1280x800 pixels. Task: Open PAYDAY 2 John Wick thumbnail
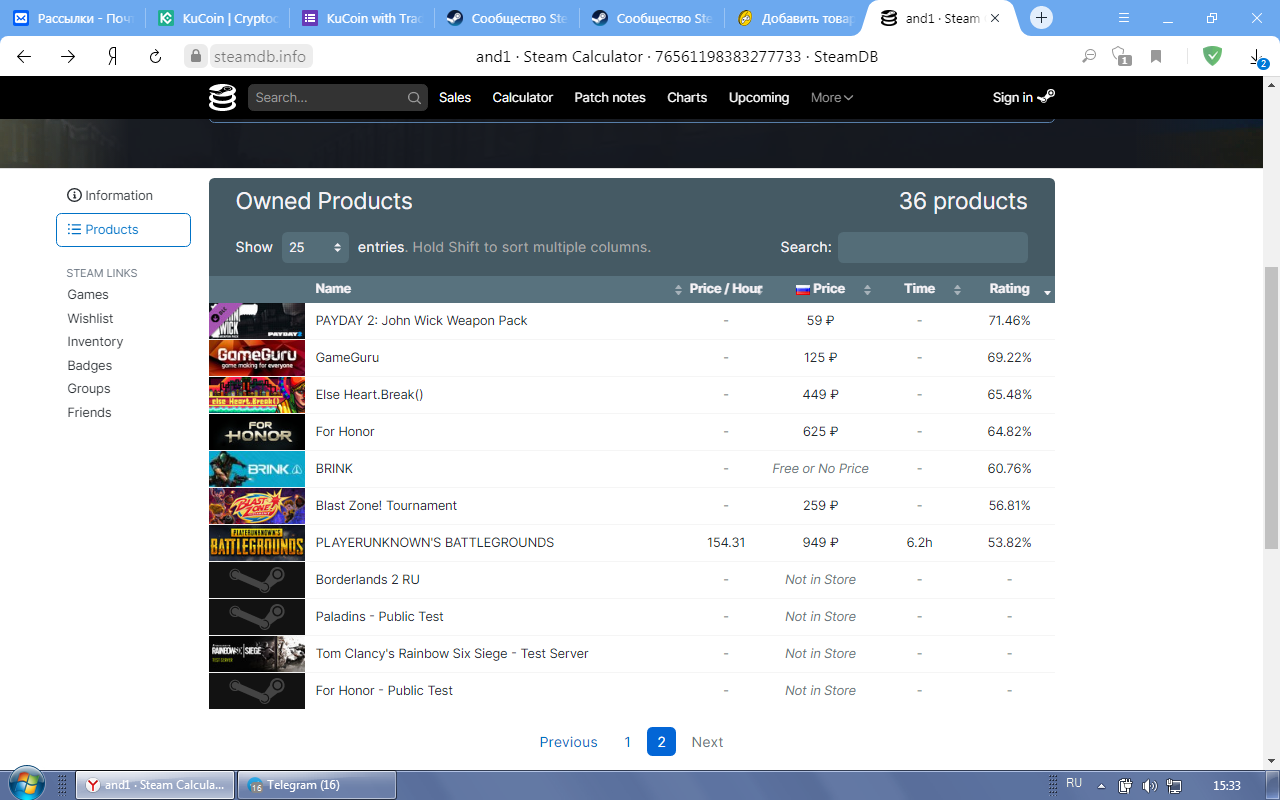pyautogui.click(x=257, y=321)
